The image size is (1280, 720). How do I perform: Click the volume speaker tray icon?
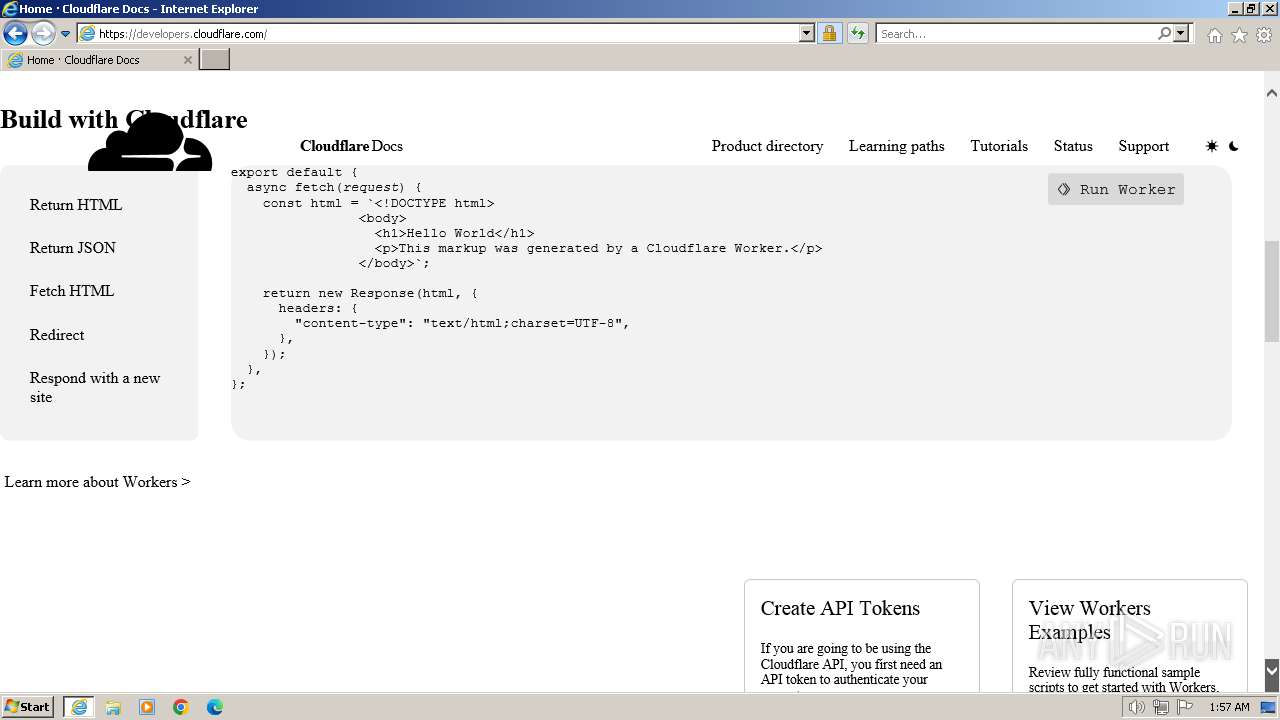coord(1136,707)
